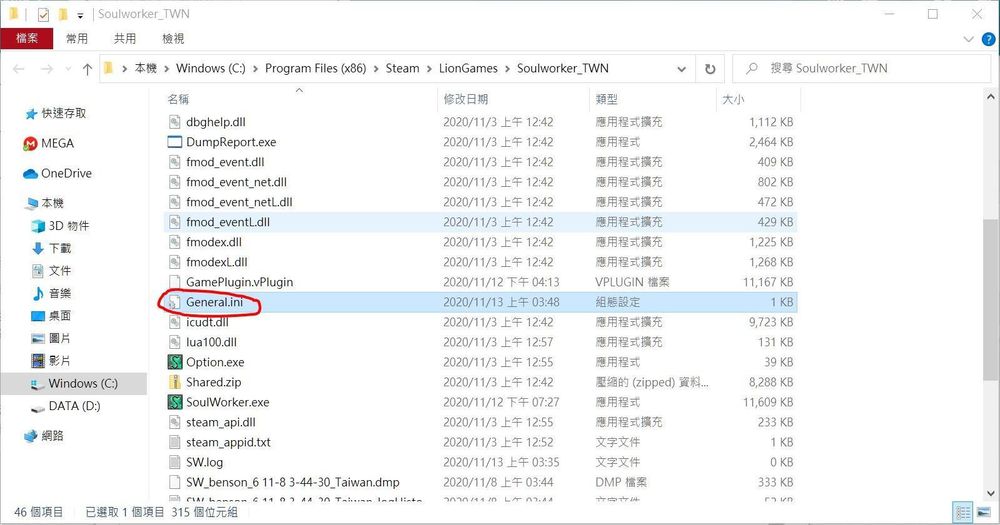Select the dbghelp.dll file icon
Viewport: 1000px width, 525px height.
point(174,122)
